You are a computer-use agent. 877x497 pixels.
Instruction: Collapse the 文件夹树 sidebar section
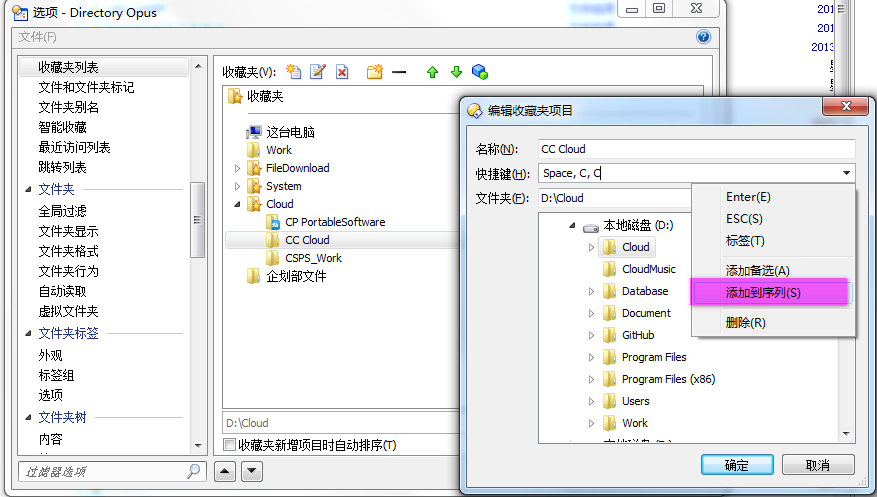[x=28, y=418]
